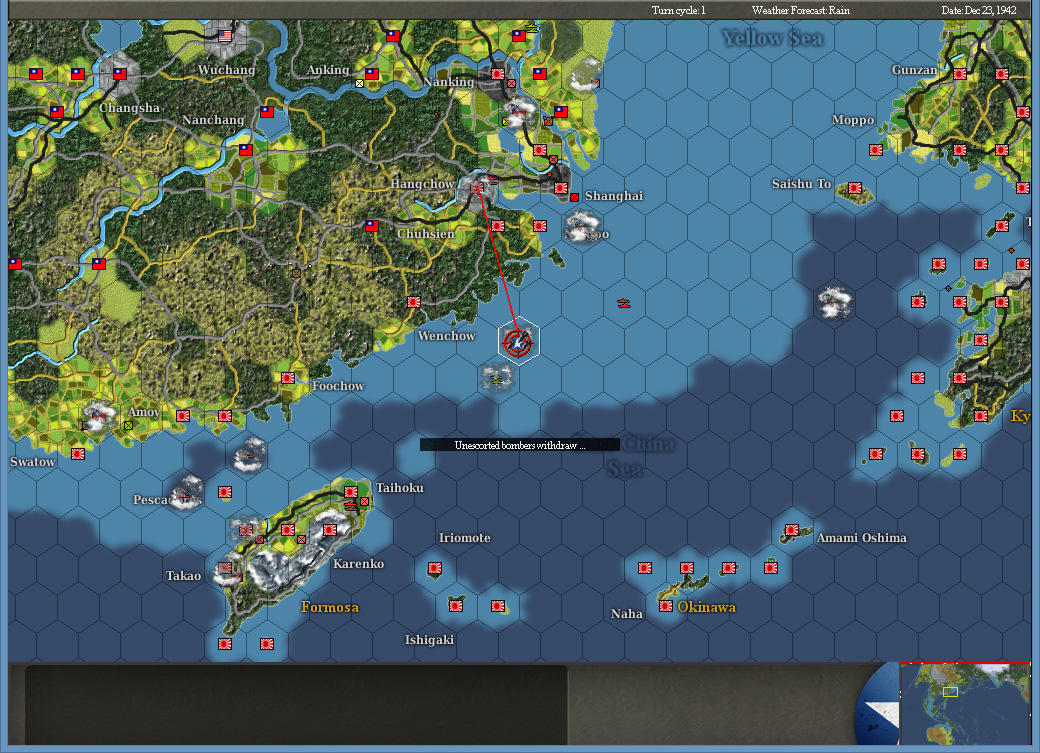
Task: Click the Yellow Sea label
Action: 773,38
